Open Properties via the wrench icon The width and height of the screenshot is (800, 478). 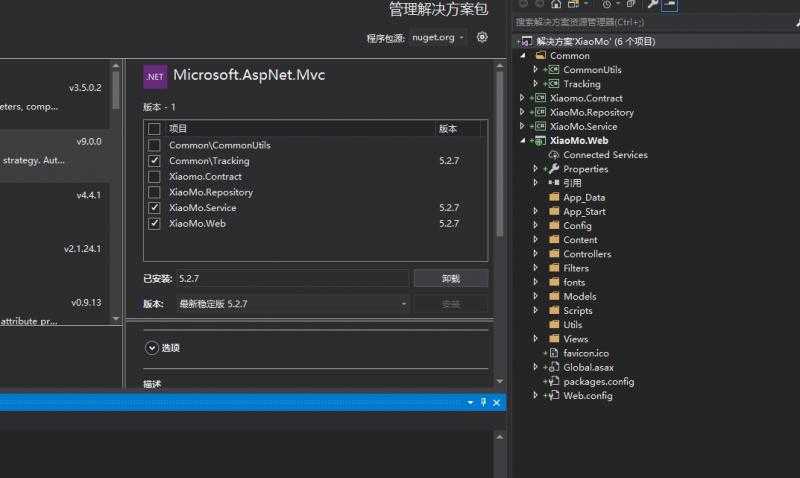[653, 4]
